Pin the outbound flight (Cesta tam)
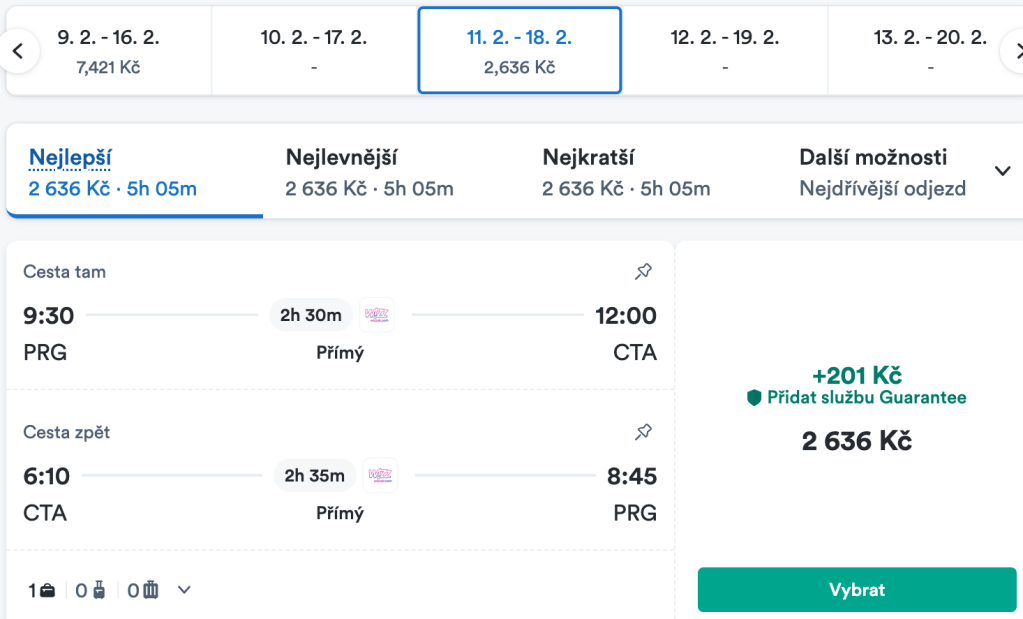This screenshot has height=619, width=1023. (644, 271)
